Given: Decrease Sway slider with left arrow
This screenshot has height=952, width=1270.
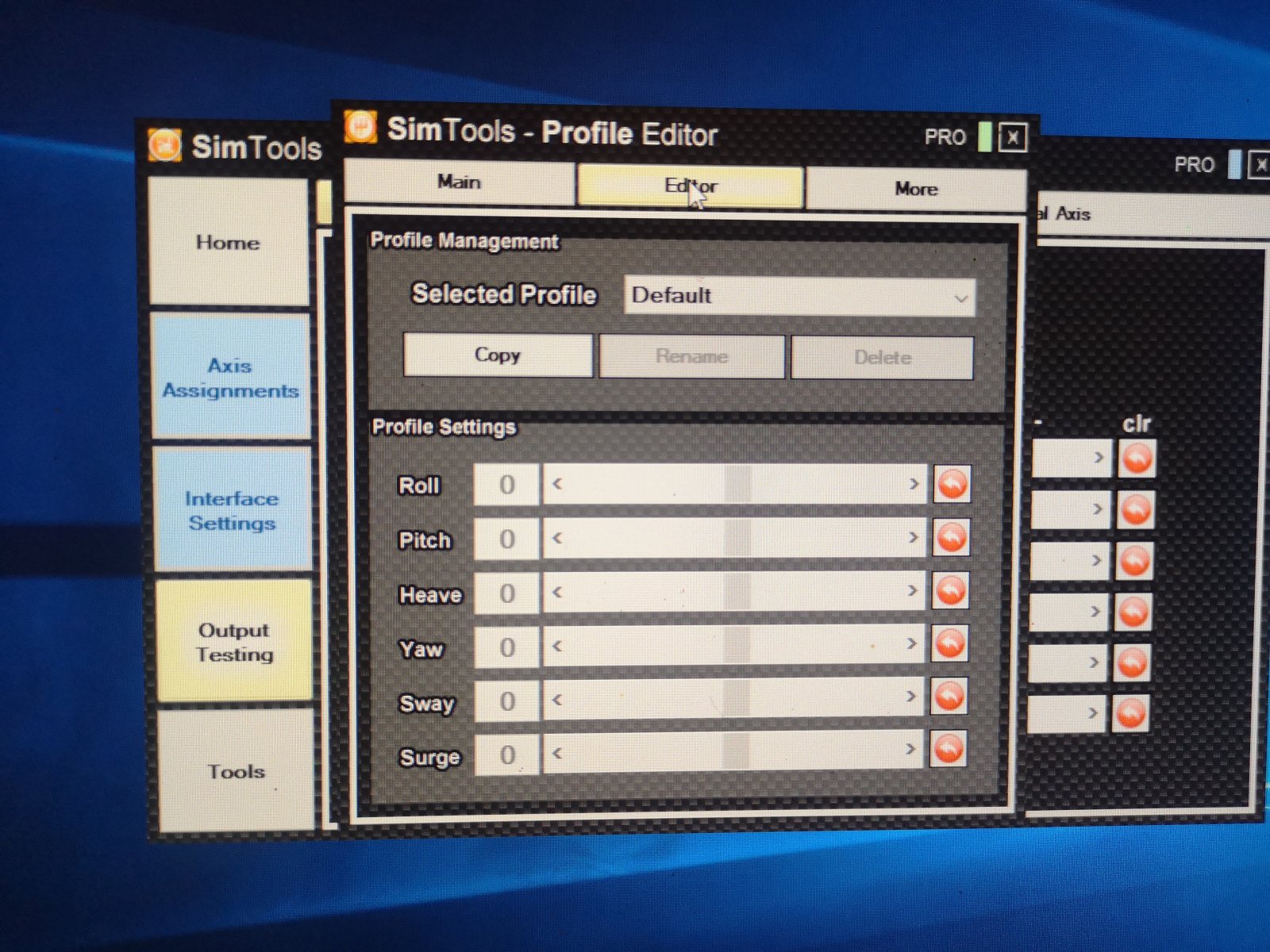Looking at the screenshot, I should (557, 700).
